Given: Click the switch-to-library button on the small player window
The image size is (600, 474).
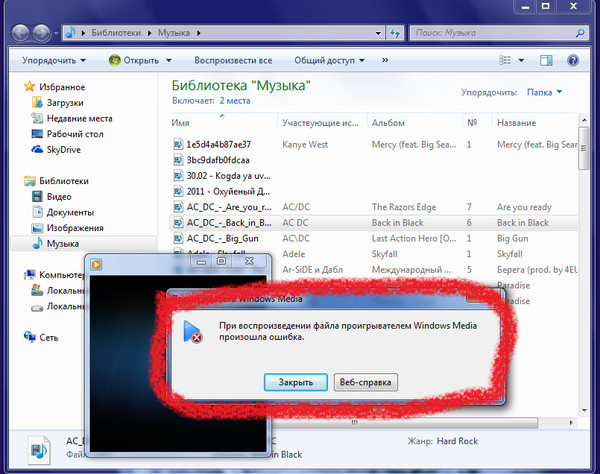Looking at the screenshot, I should [x=221, y=261].
